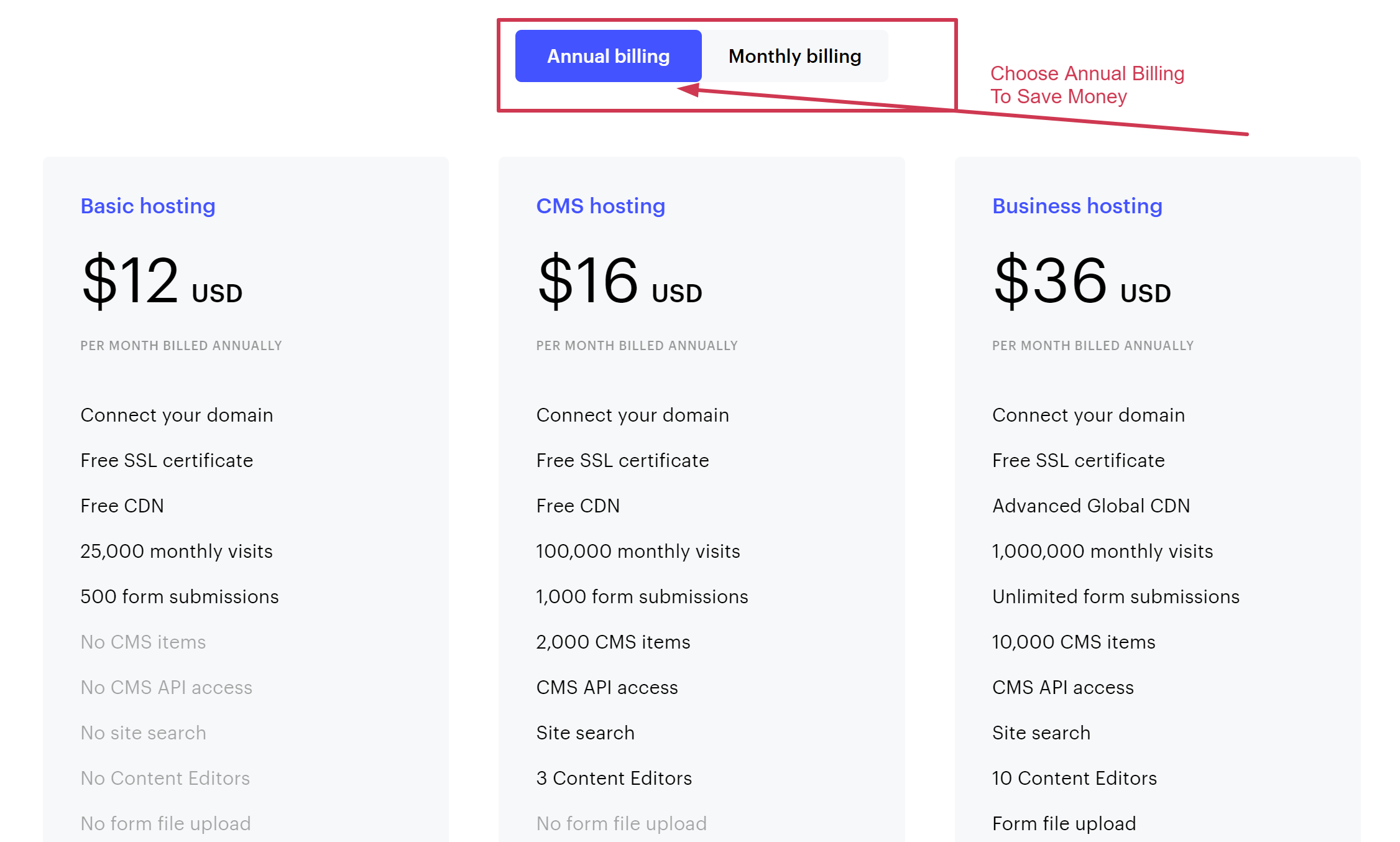Image resolution: width=1400 pixels, height=842 pixels.
Task: Click '2,000 CMS items' feature
Action: point(613,642)
